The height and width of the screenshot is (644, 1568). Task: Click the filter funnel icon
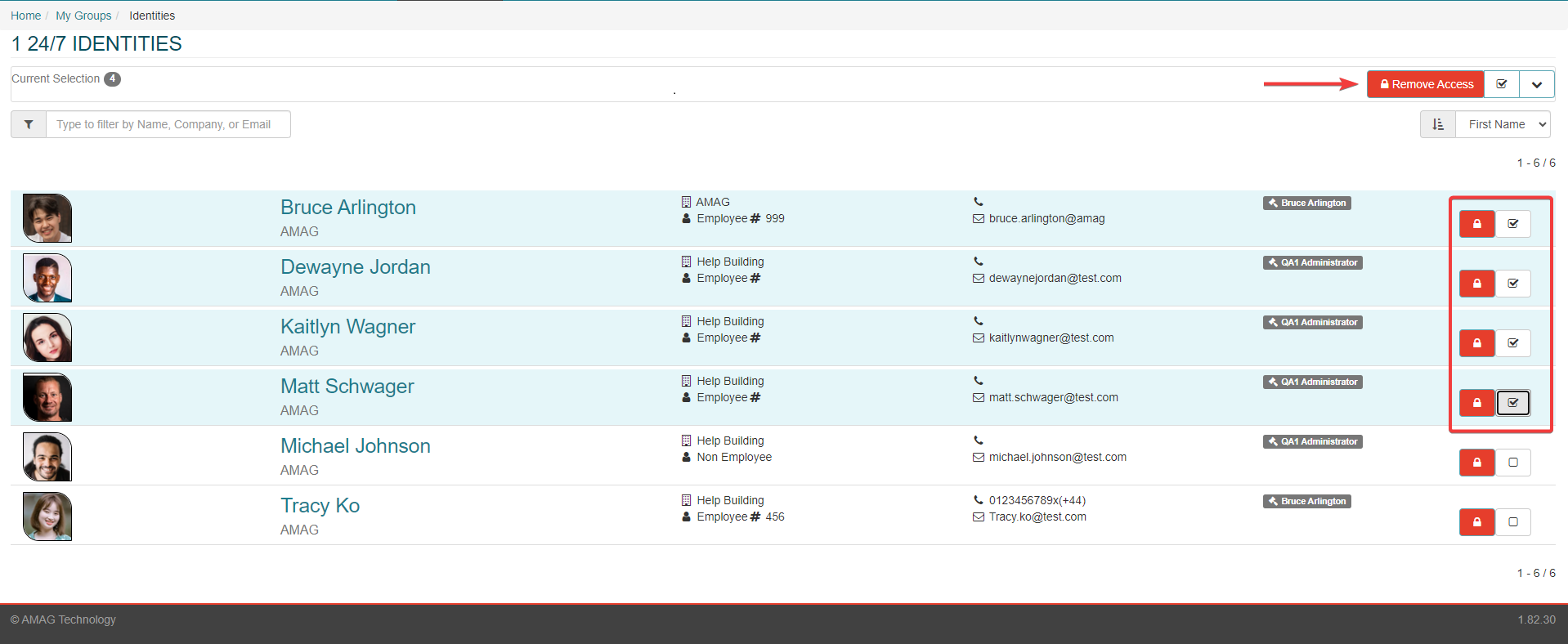29,124
